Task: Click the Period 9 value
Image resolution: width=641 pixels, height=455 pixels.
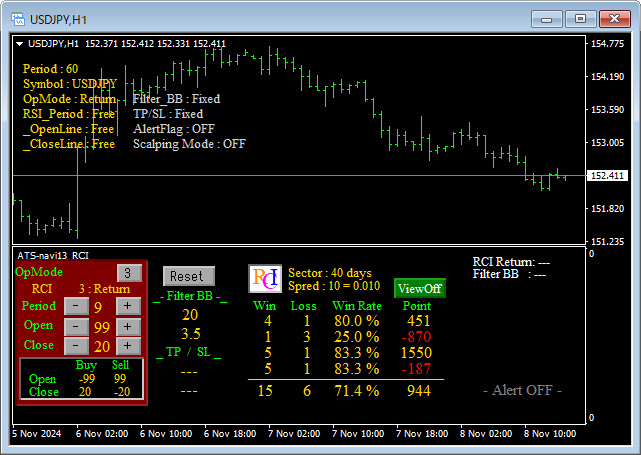Action: click(x=98, y=307)
